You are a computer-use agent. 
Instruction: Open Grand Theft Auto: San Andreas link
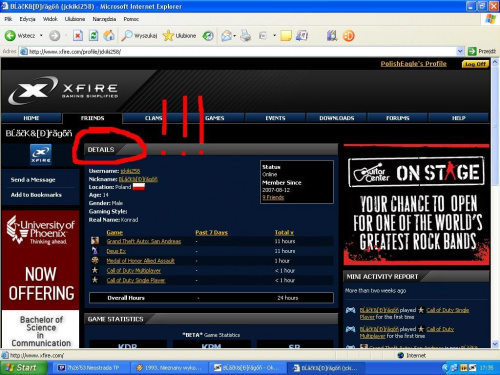click(144, 241)
